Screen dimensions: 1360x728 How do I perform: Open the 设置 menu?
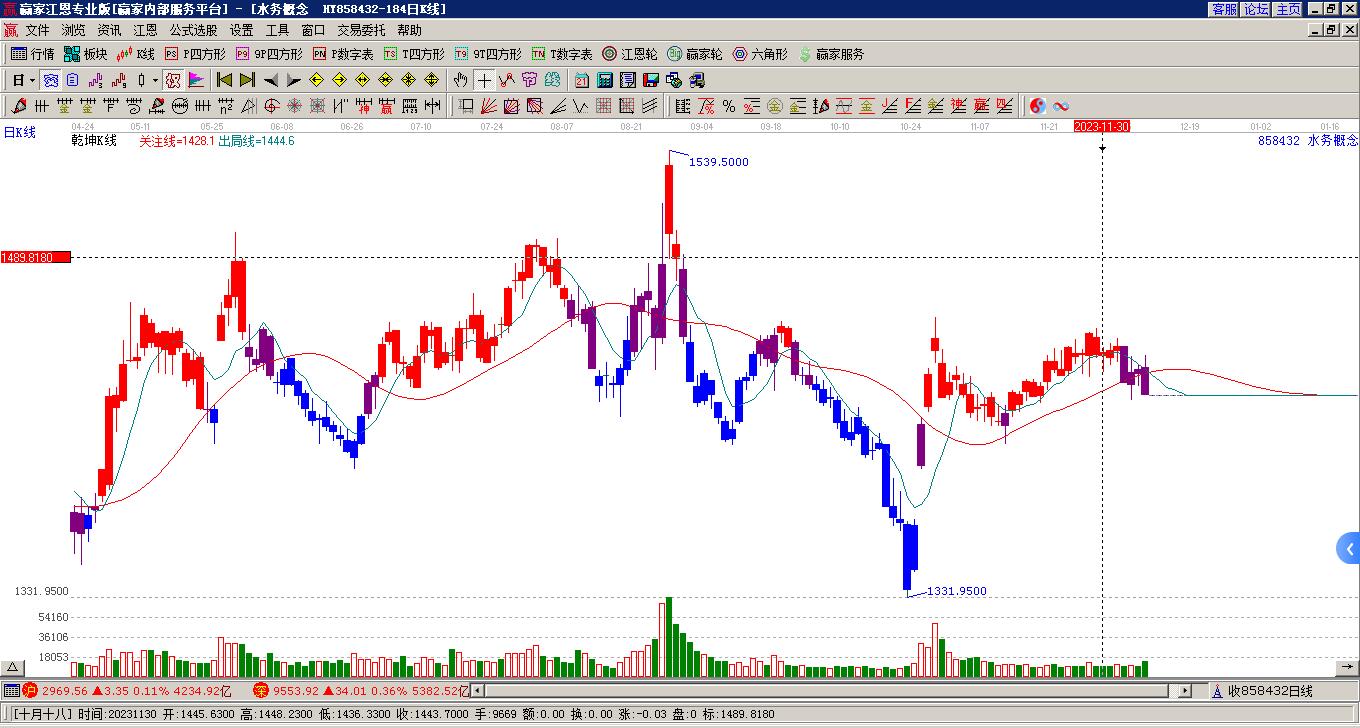(241, 31)
